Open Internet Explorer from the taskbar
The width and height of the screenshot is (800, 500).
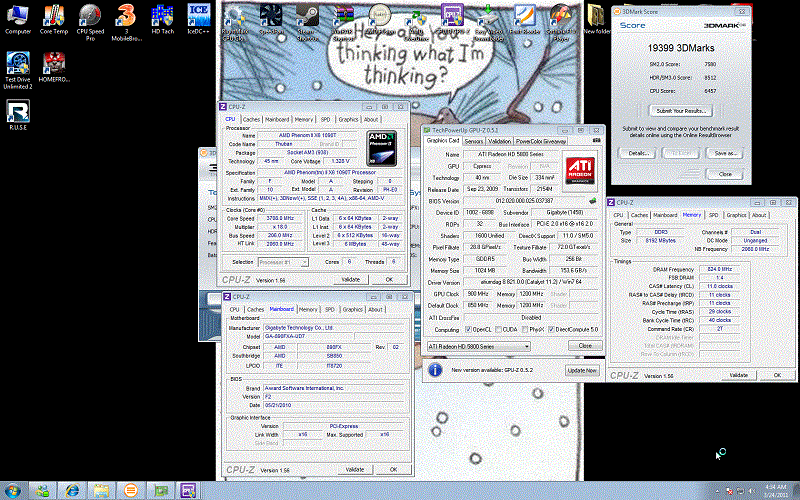pos(72,491)
